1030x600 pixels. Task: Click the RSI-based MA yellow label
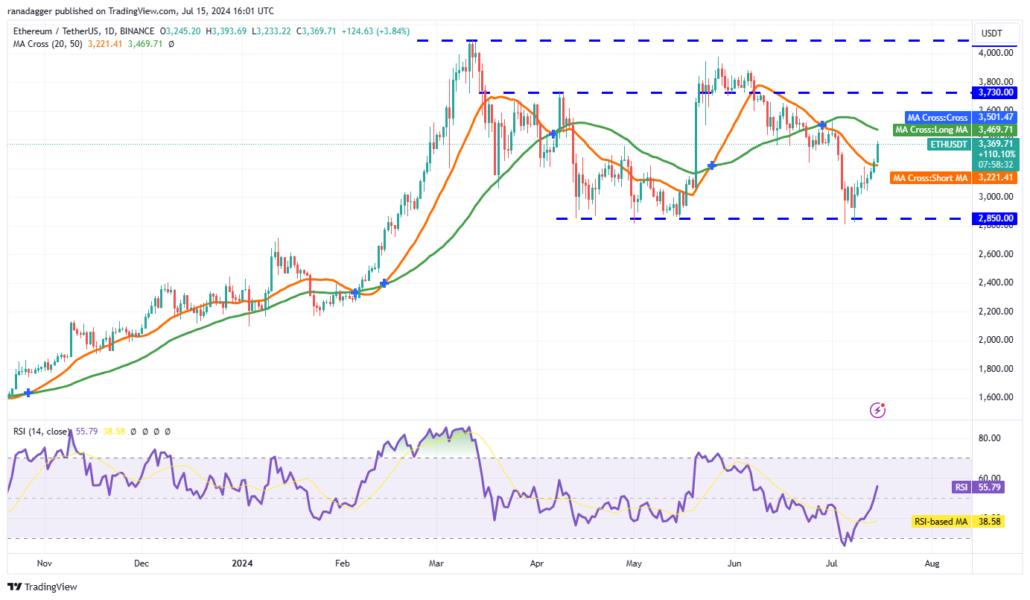pos(941,521)
